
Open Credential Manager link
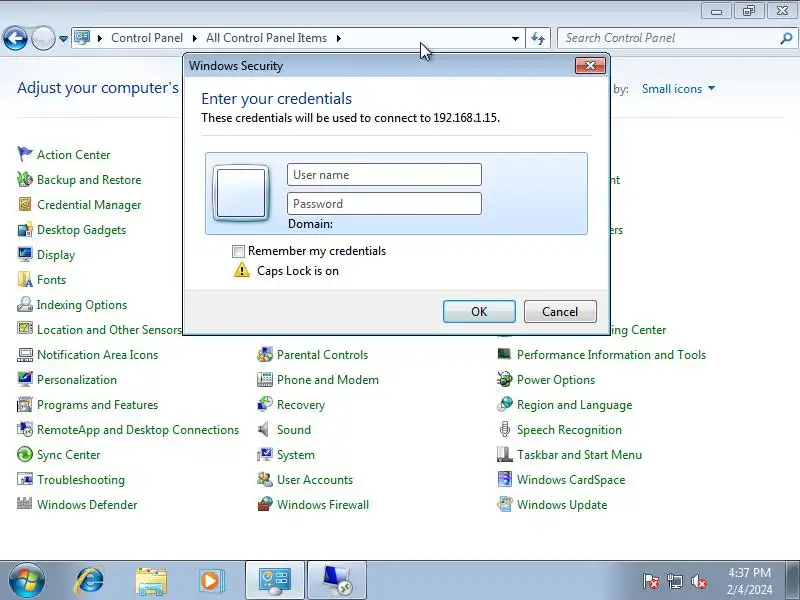[89, 205]
